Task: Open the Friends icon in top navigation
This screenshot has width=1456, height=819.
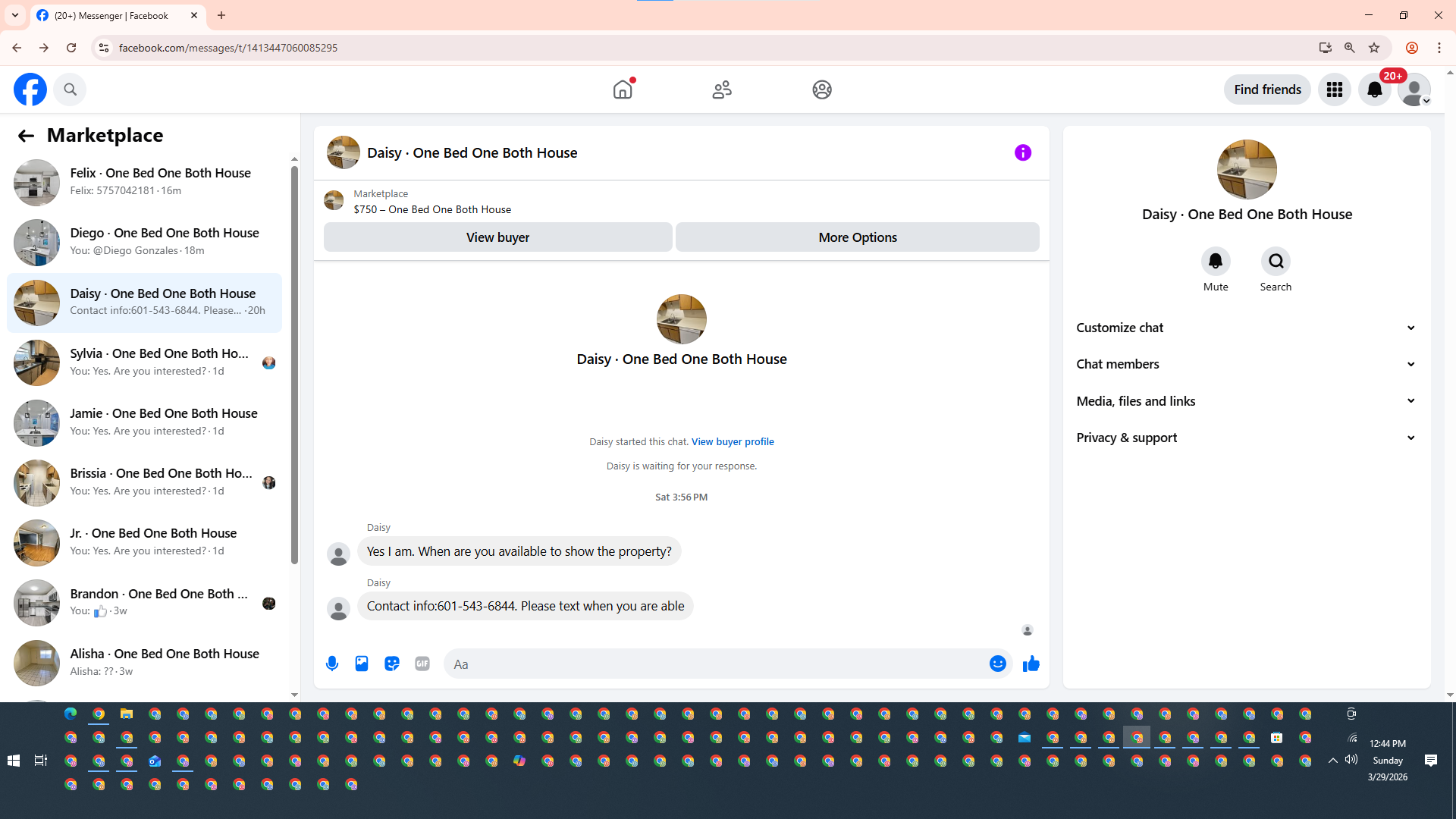Action: 722,89
